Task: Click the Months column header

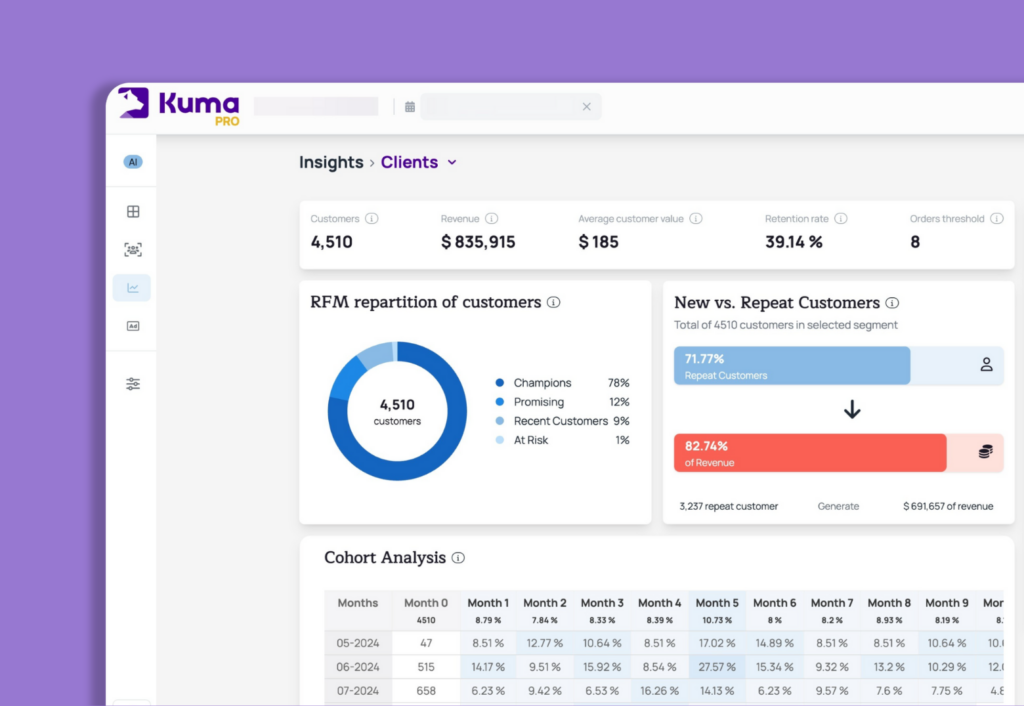Action: (x=358, y=610)
